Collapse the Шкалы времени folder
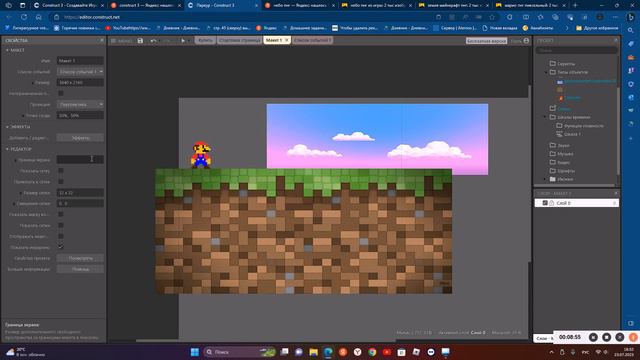 [x=546, y=117]
